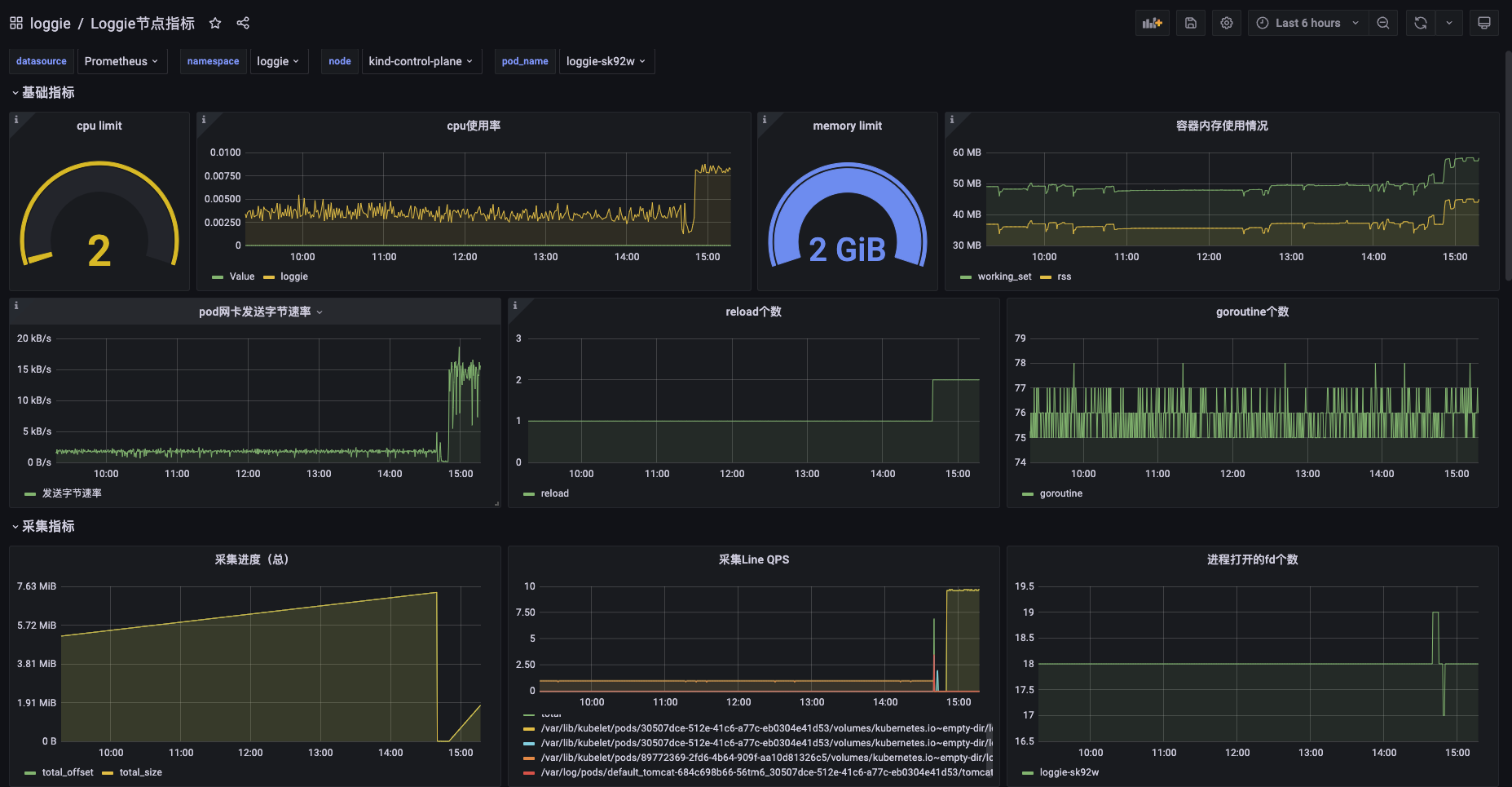
Task: Open dashboard settings gear icon
Action: [x=1226, y=22]
